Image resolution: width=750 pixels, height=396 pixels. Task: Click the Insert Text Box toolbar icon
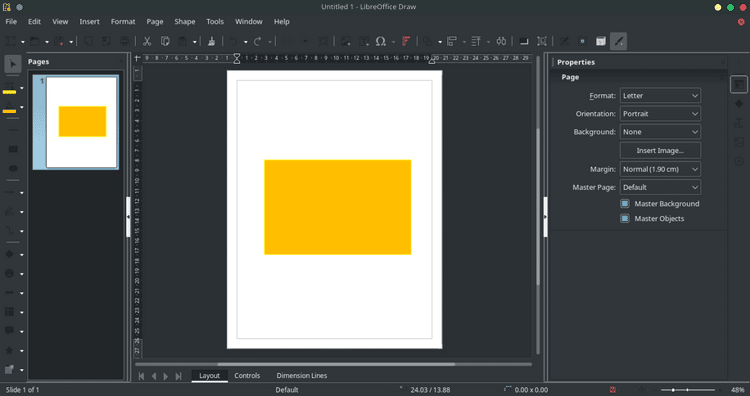[364, 41]
